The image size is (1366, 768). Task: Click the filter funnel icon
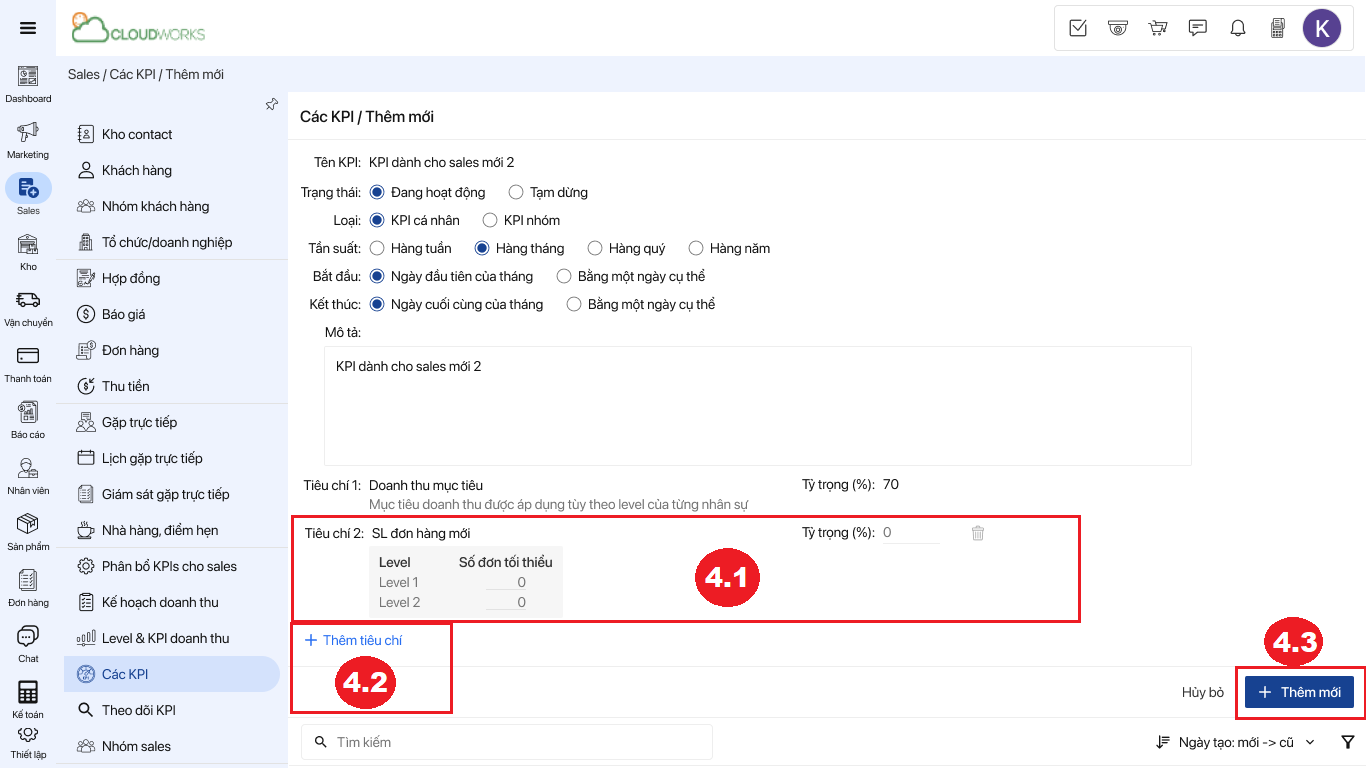(1348, 742)
